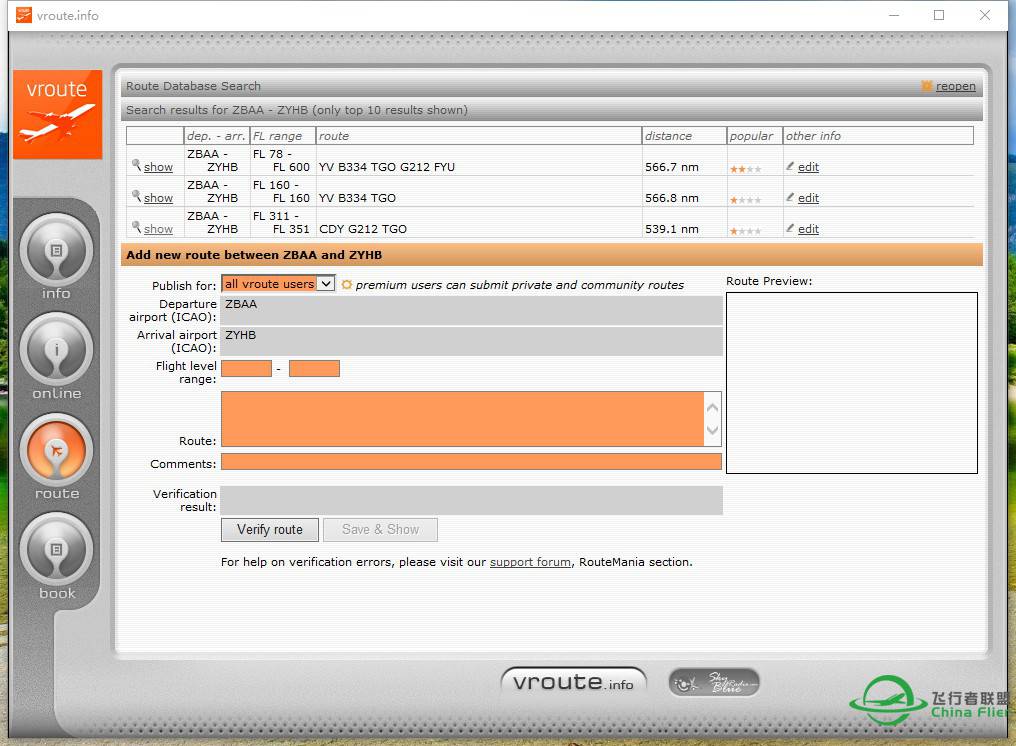Click the Verify route button
This screenshot has width=1016, height=746.
tap(270, 530)
